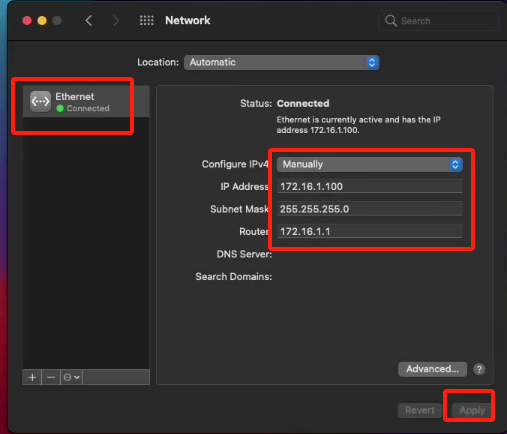Add a new network service with plus
The image size is (507, 434).
(x=32, y=377)
